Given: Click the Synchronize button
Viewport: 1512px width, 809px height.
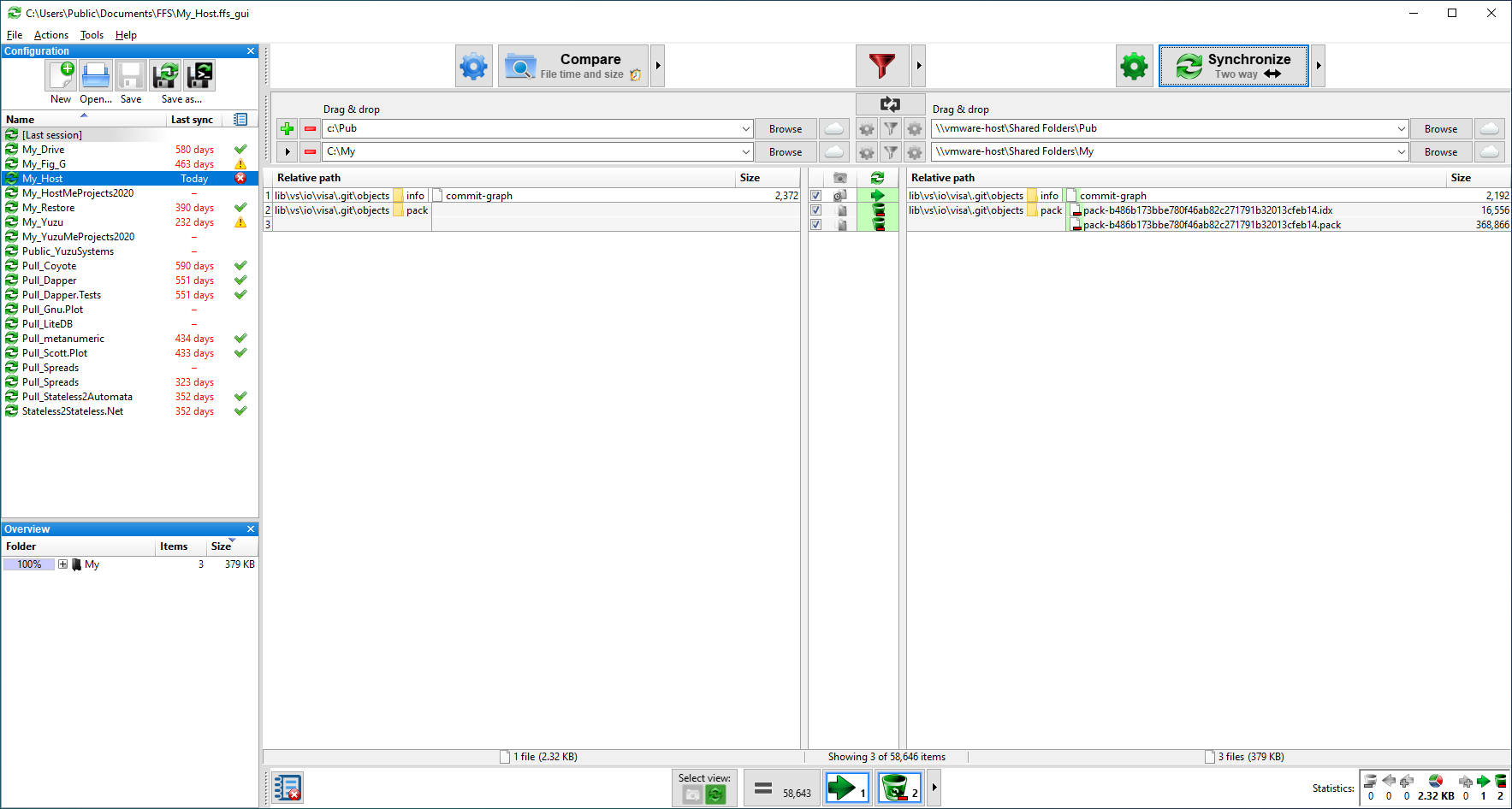Looking at the screenshot, I should tap(1234, 66).
